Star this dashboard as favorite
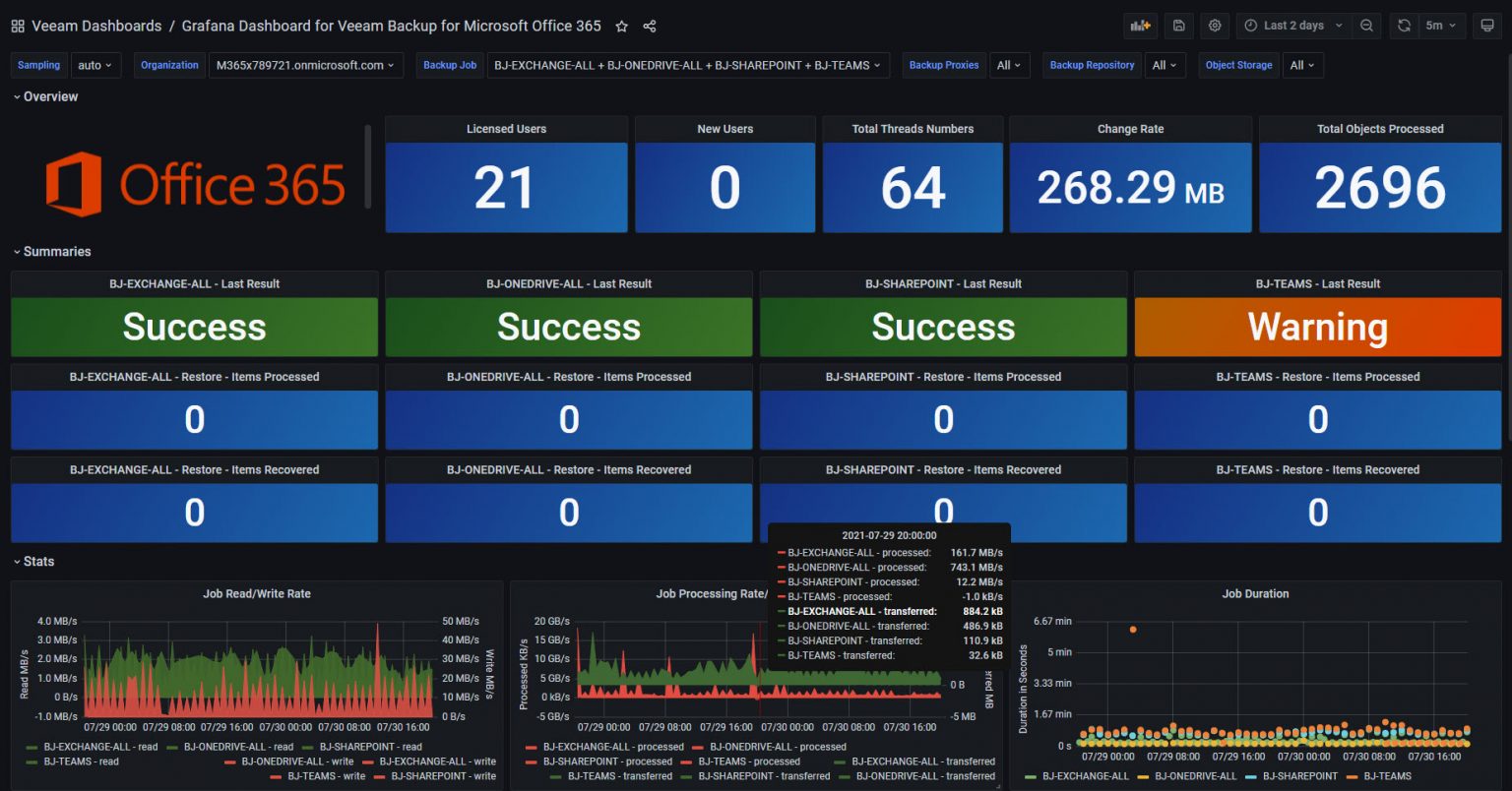1512x791 pixels. point(622,27)
